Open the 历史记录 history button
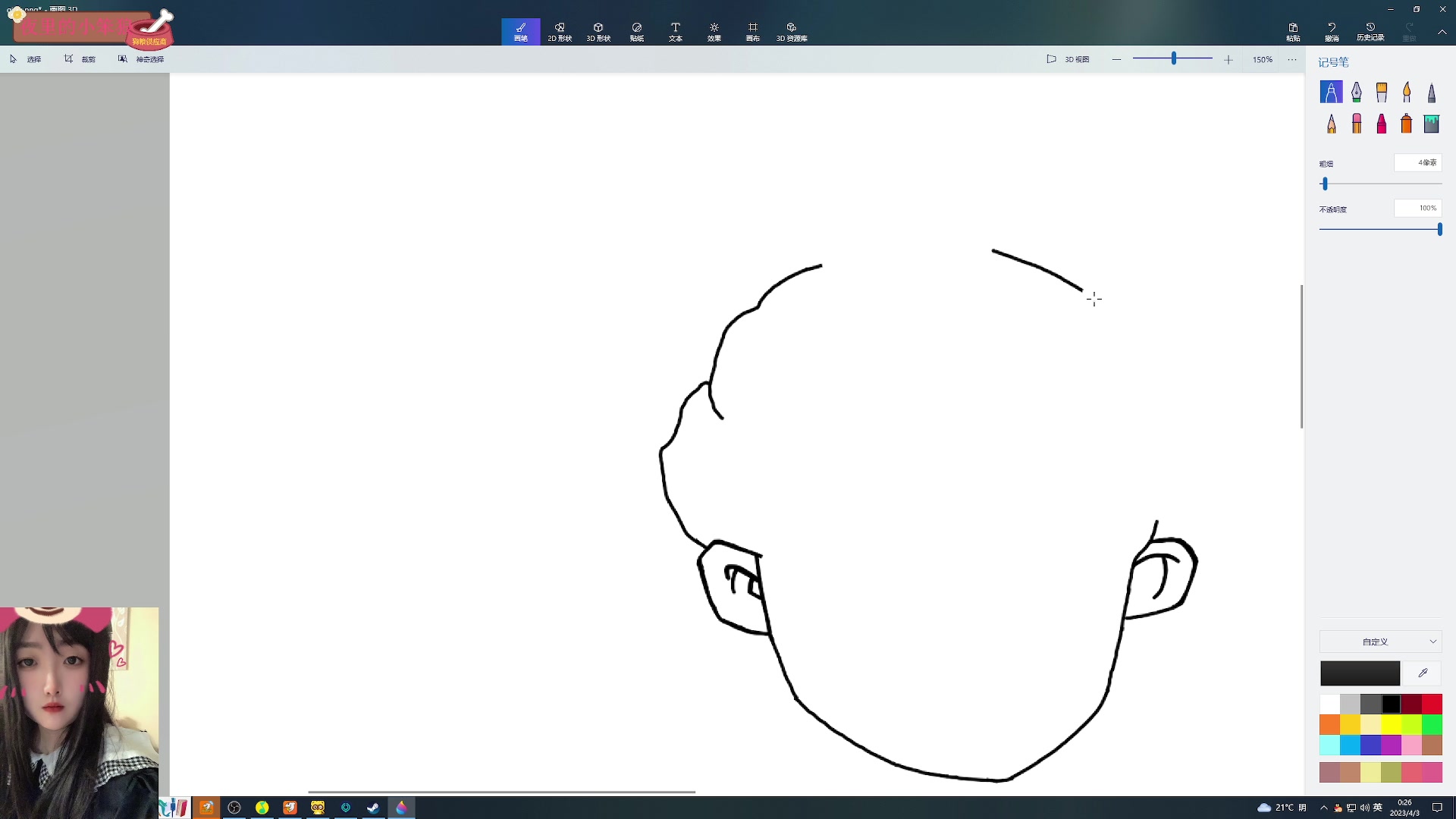 tap(1370, 32)
